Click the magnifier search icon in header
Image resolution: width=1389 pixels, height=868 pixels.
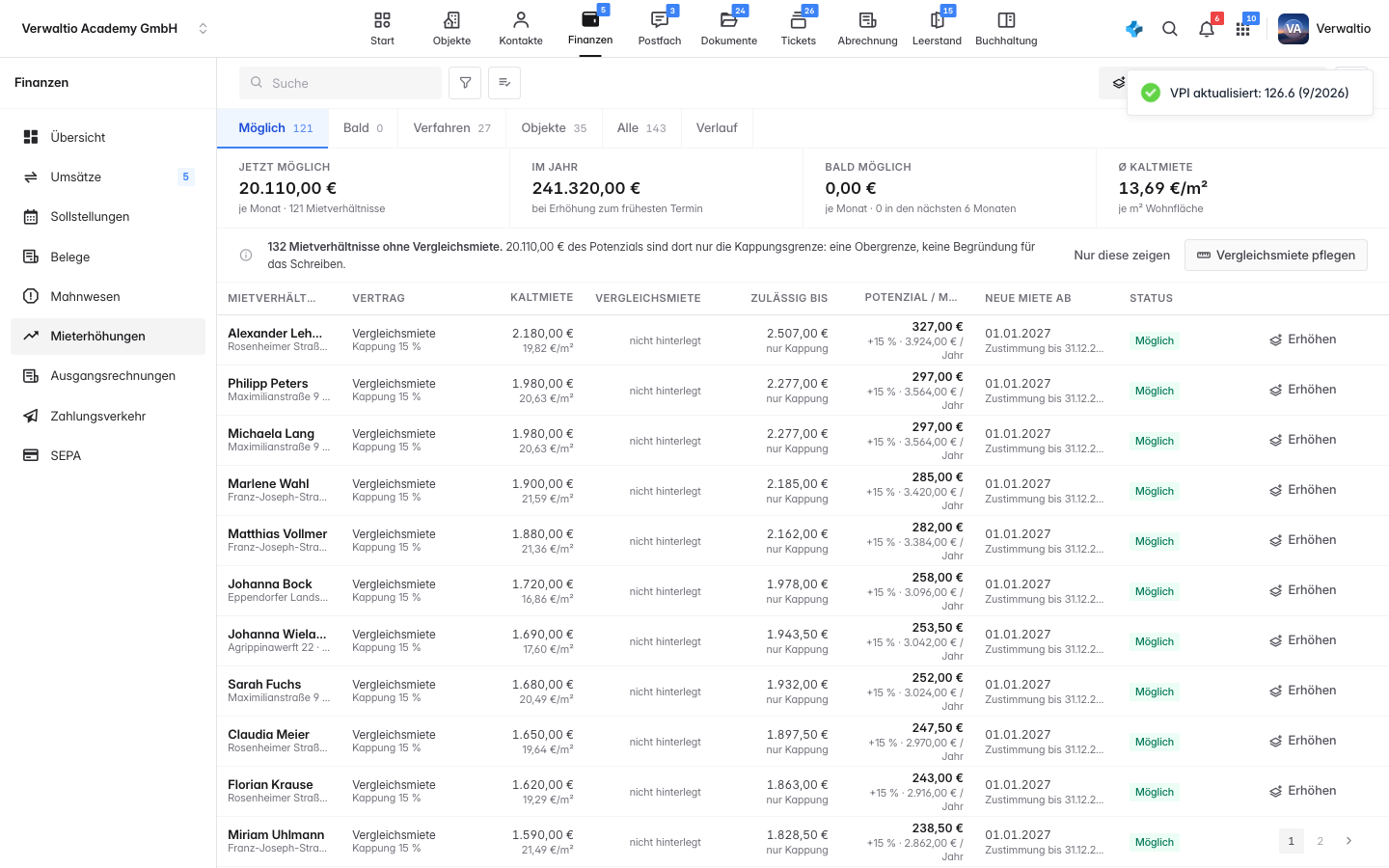pyautogui.click(x=1170, y=29)
